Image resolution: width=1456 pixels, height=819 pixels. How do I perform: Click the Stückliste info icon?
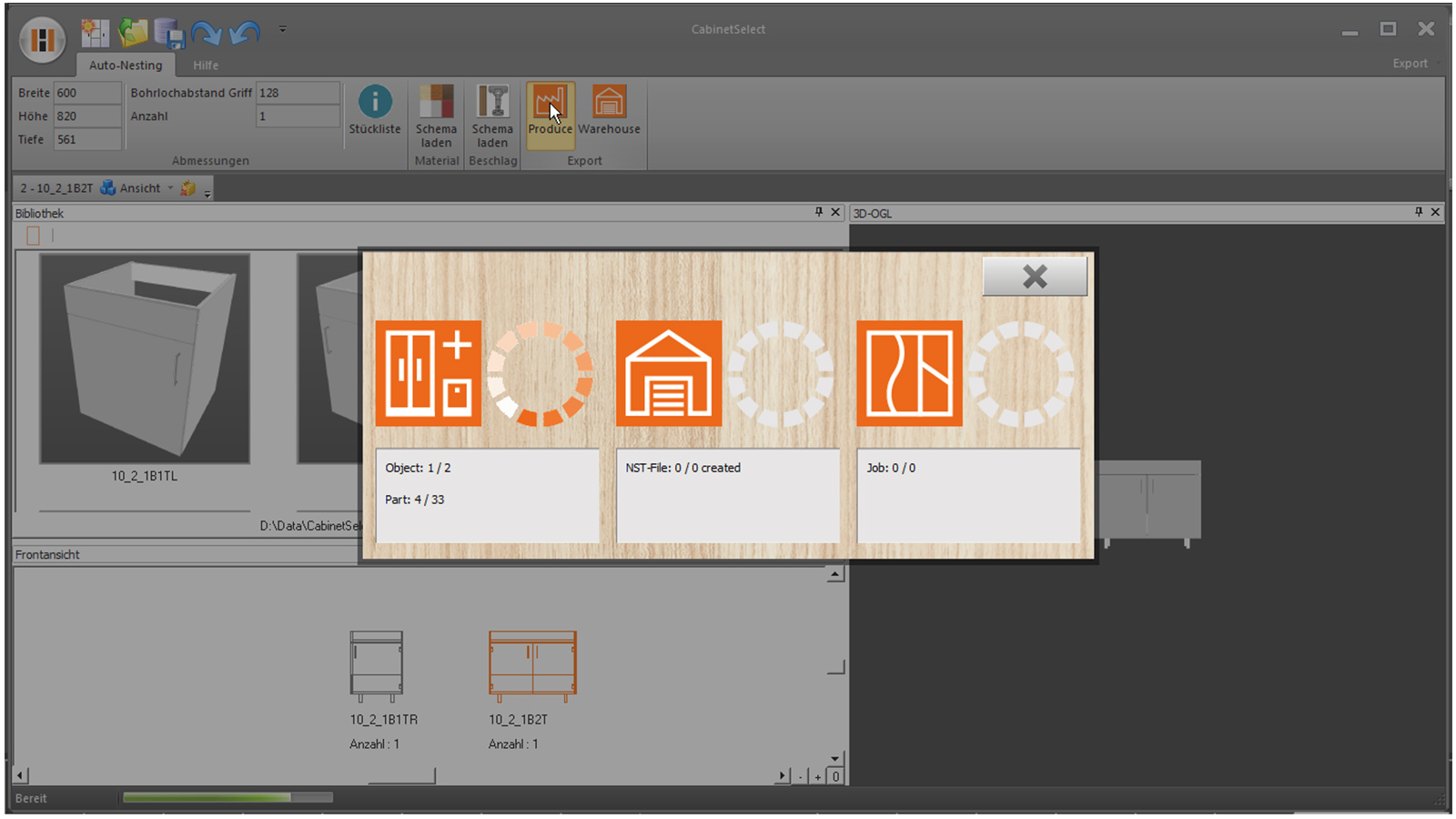(x=375, y=102)
